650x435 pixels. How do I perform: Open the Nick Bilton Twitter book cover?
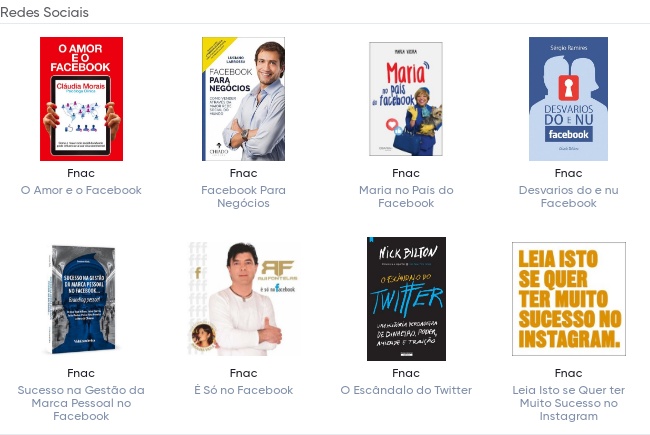tap(406, 299)
